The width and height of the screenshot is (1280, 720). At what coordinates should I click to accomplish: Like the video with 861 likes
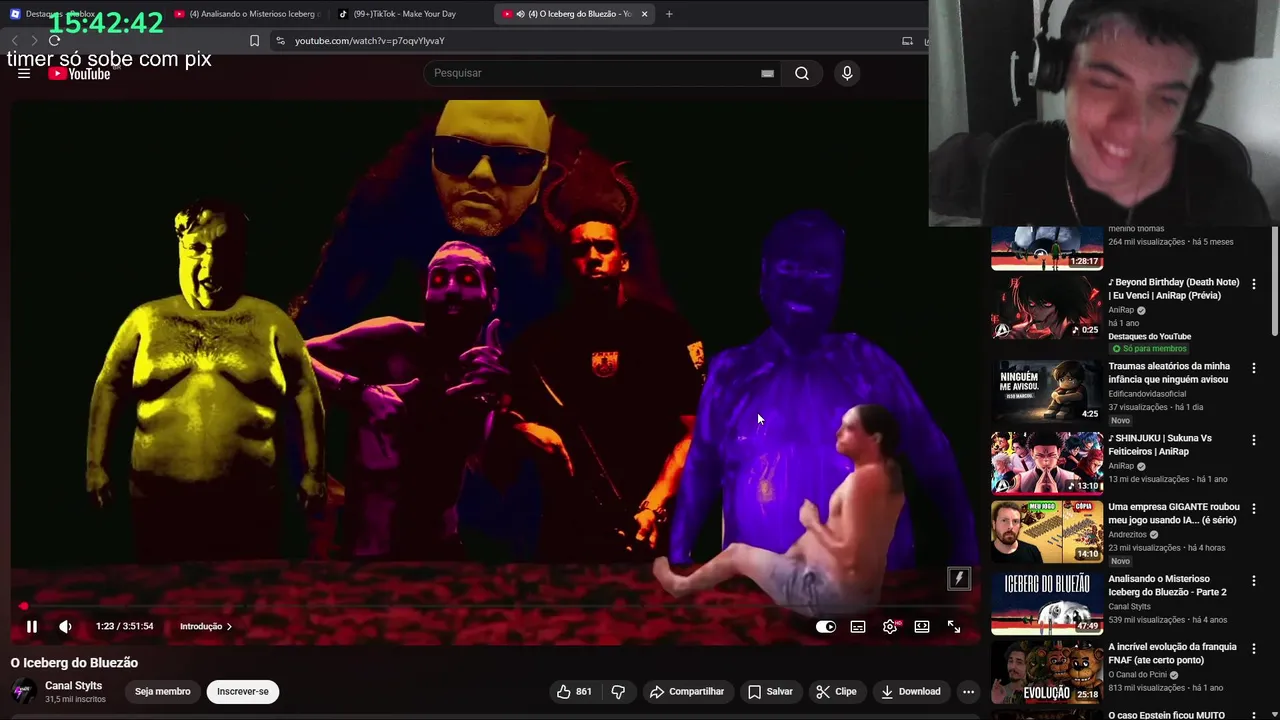575,691
